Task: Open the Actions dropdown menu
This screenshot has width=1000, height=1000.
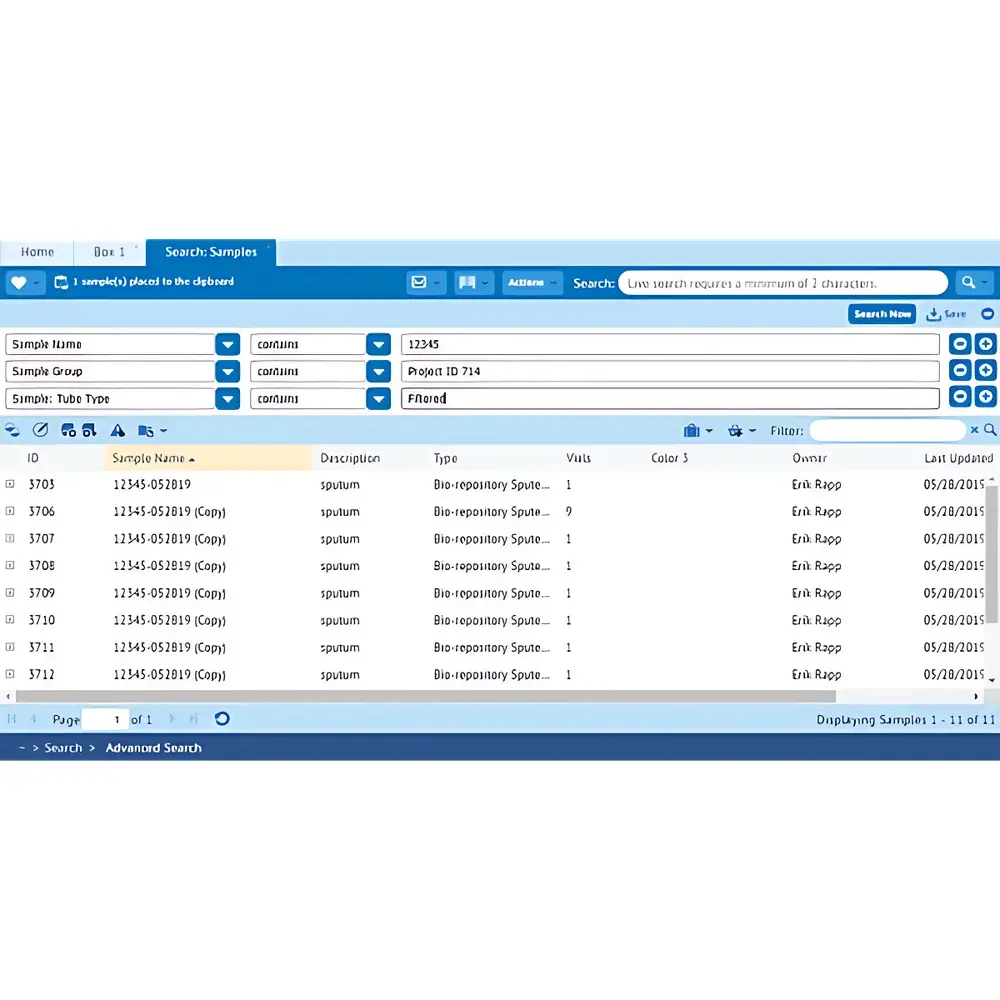Action: point(532,282)
